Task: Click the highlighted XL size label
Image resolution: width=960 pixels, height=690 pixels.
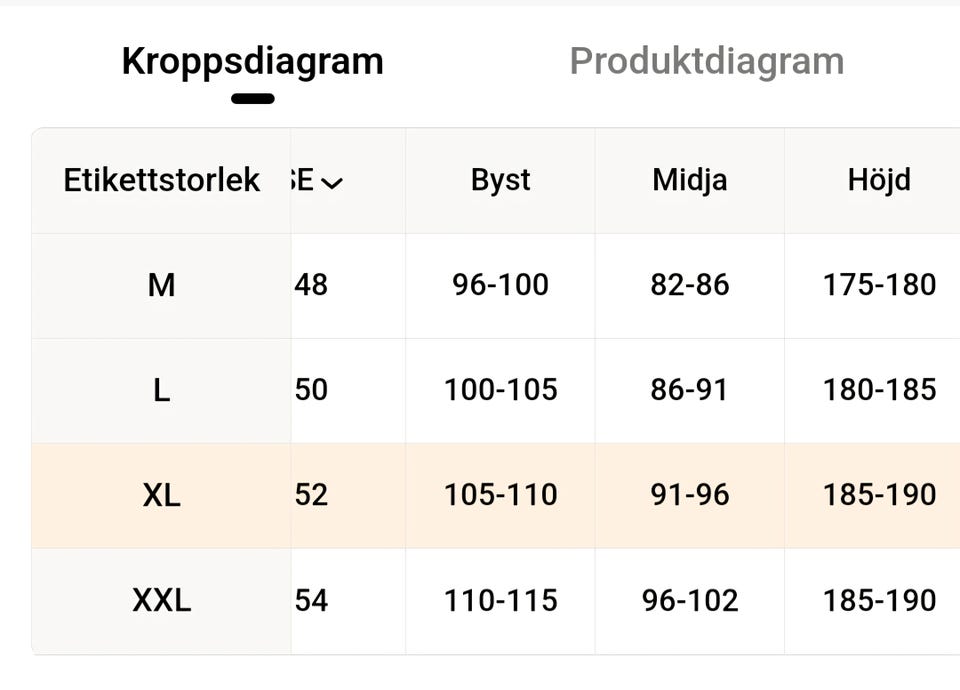Action: point(161,495)
